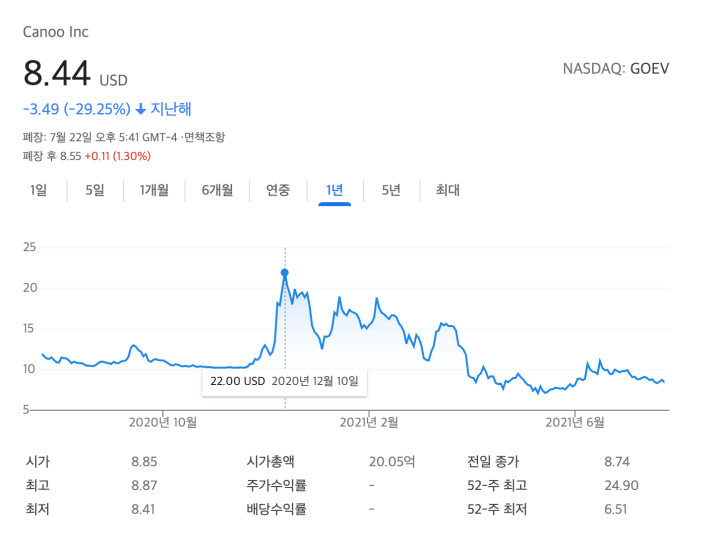Screen dimensions: 720x547
Task: Click the 시가총액 value 20.05억
Action: (x=392, y=462)
